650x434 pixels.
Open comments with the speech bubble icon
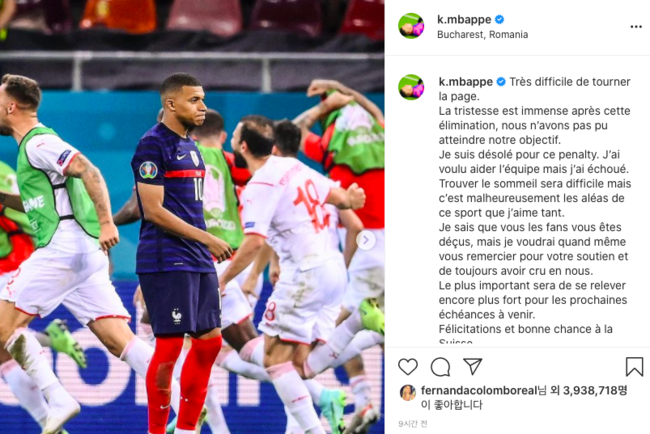click(x=440, y=367)
